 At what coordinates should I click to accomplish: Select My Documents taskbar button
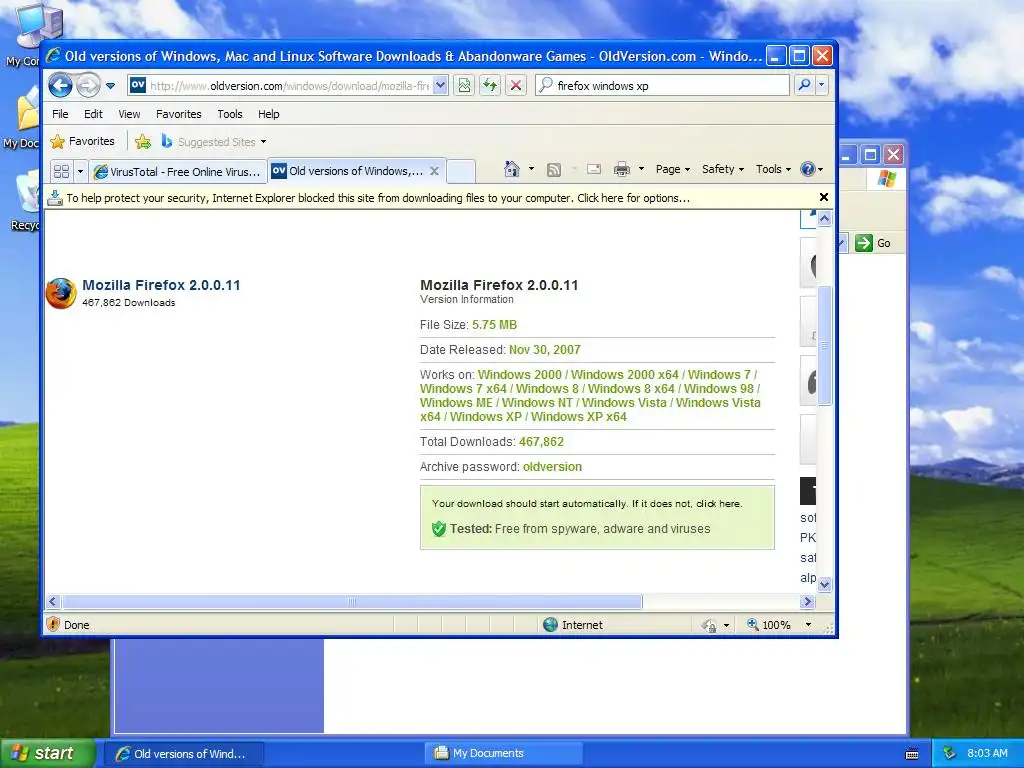(504, 753)
